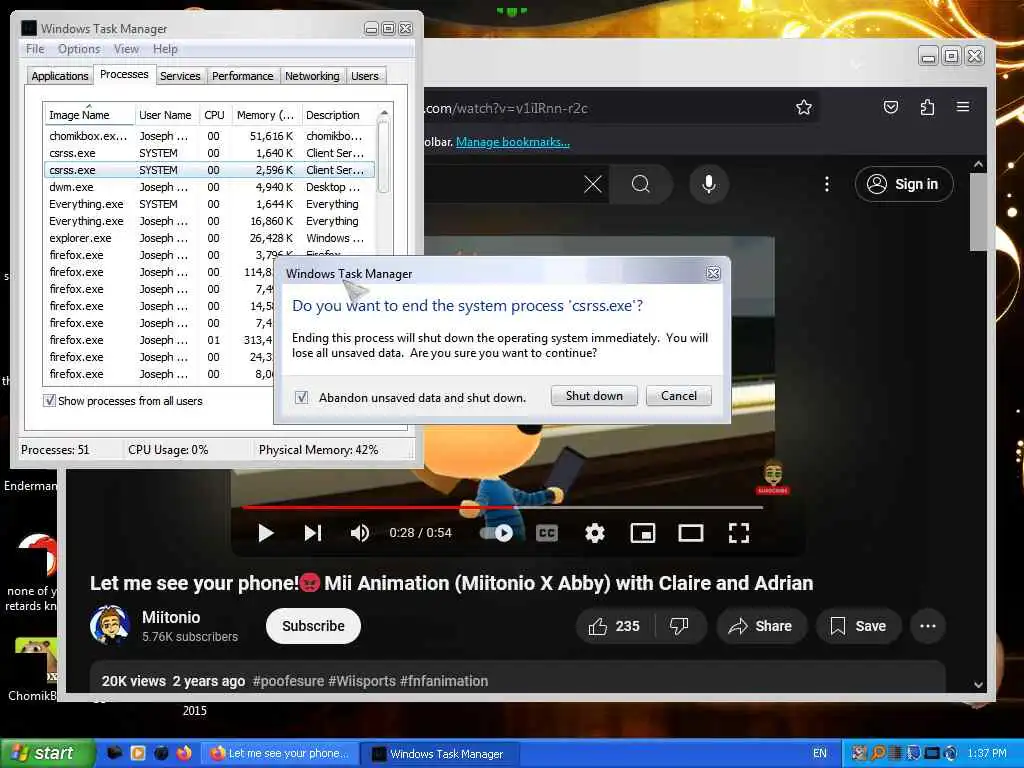Switch to the Performance tab
Viewport: 1024px width, 768px height.
tap(242, 76)
